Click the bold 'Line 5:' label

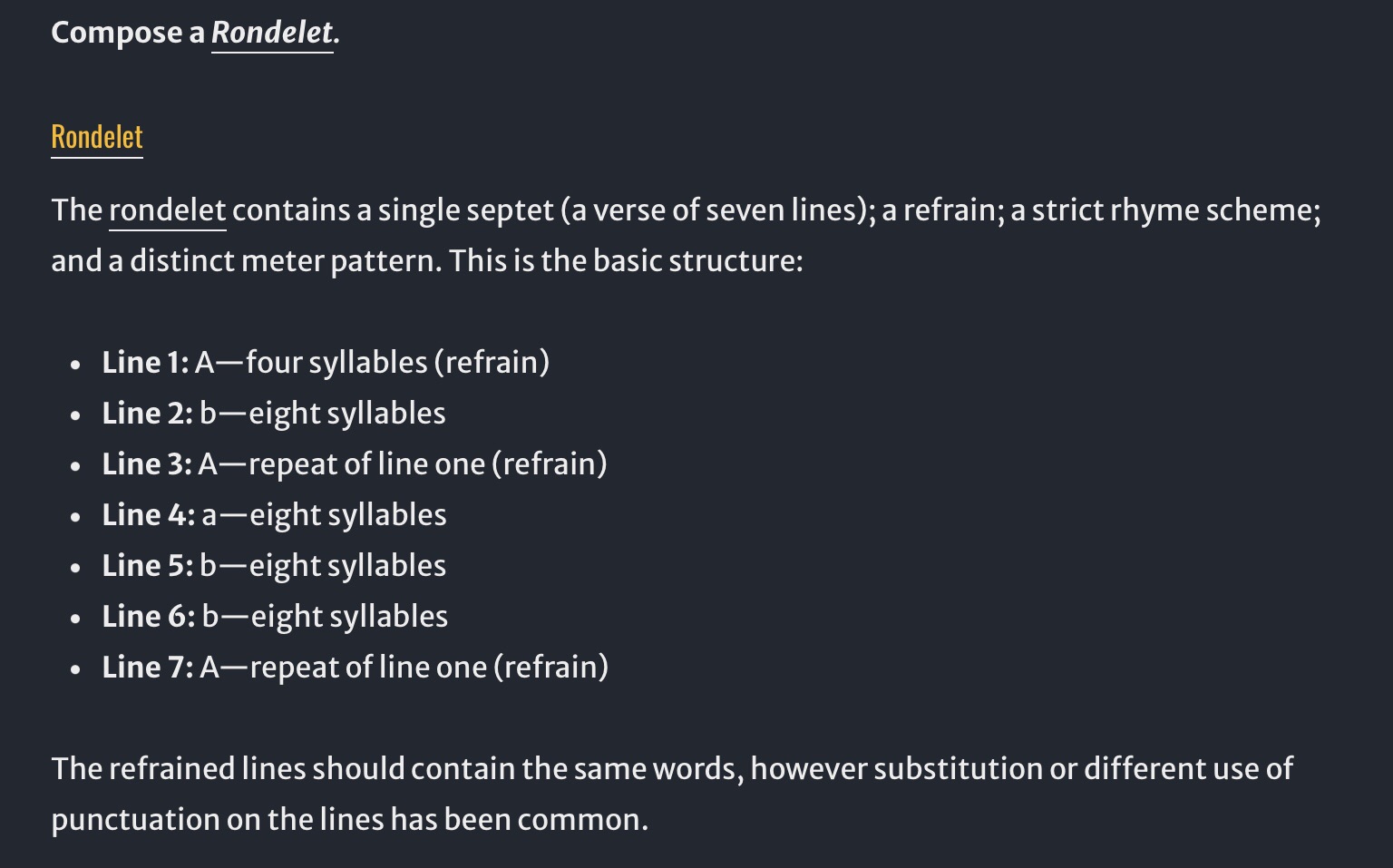[147, 566]
